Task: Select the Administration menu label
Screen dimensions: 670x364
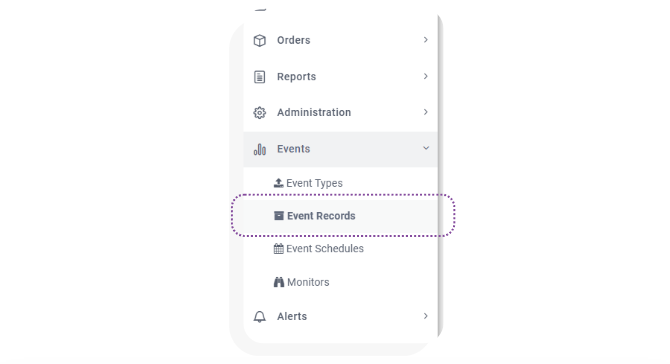Action: click(x=314, y=112)
